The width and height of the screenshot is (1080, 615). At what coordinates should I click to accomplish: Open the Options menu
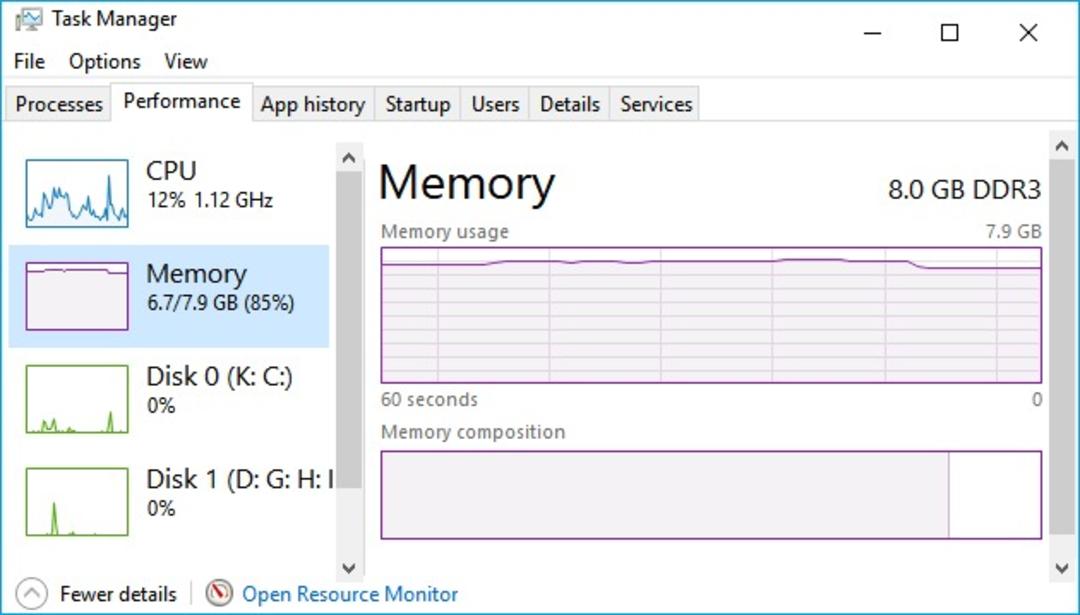105,61
